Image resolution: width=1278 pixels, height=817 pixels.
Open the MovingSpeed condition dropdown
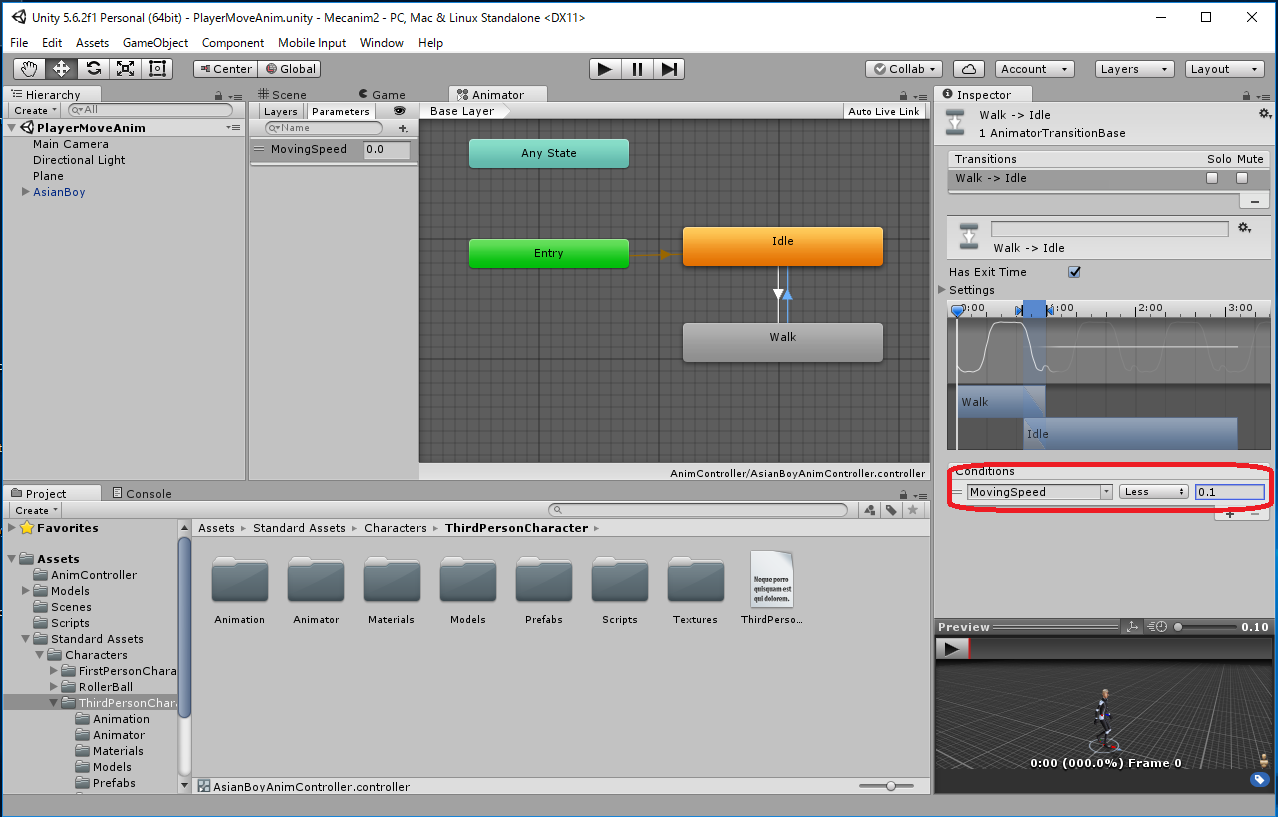(x=1039, y=492)
